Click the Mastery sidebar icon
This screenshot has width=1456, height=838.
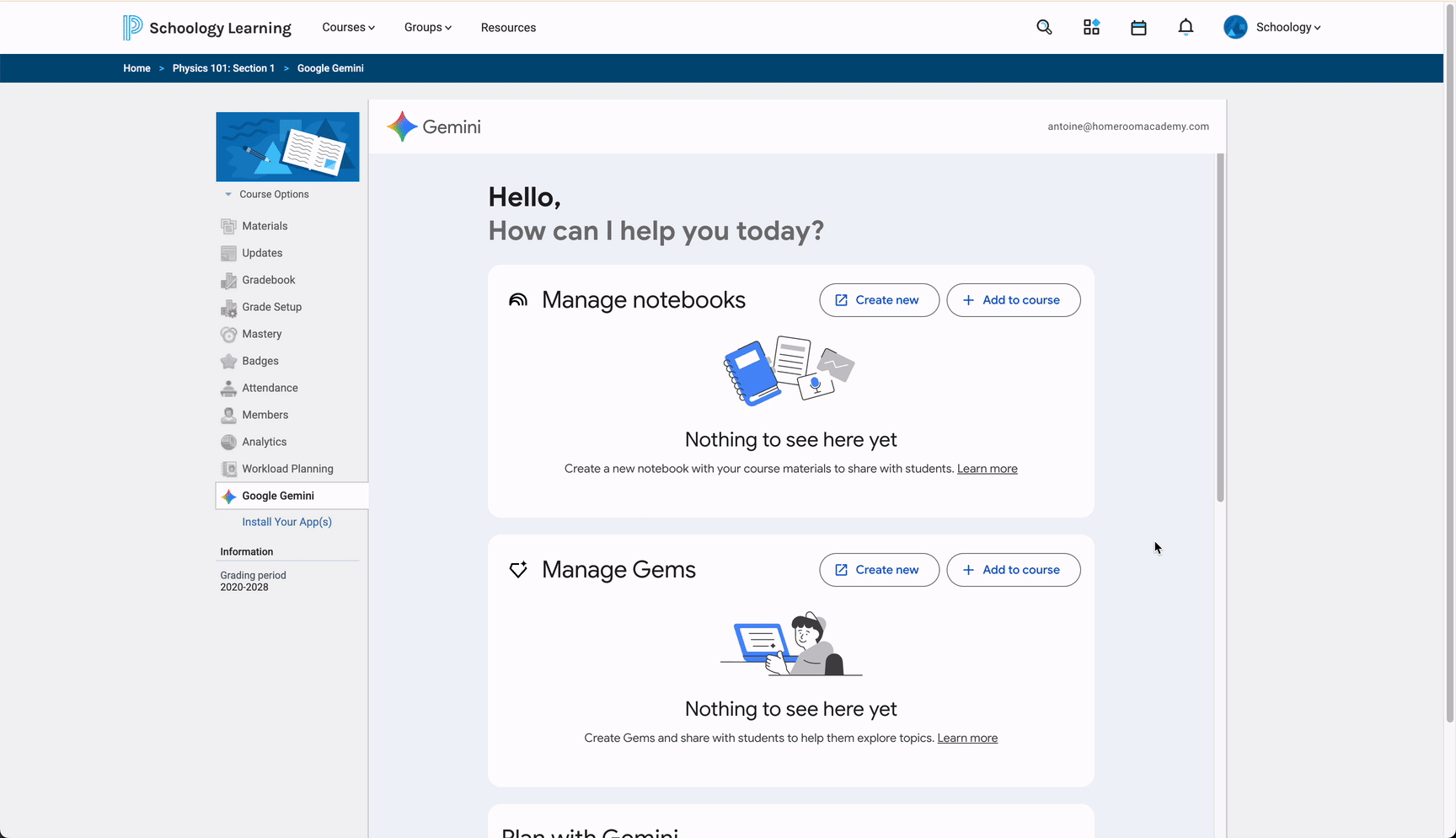pyautogui.click(x=228, y=334)
